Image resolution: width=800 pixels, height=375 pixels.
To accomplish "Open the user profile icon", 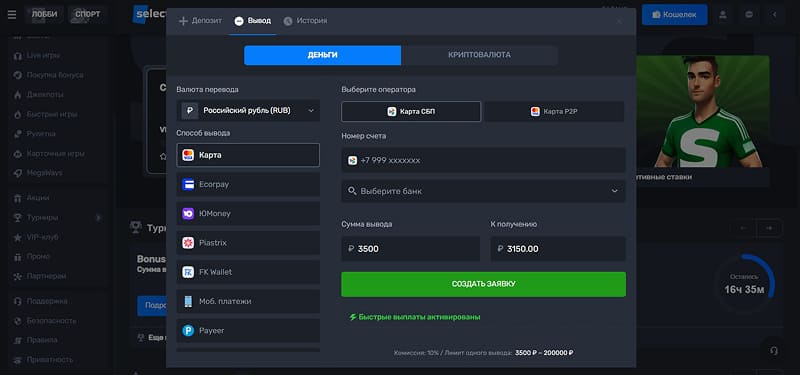I will [722, 15].
